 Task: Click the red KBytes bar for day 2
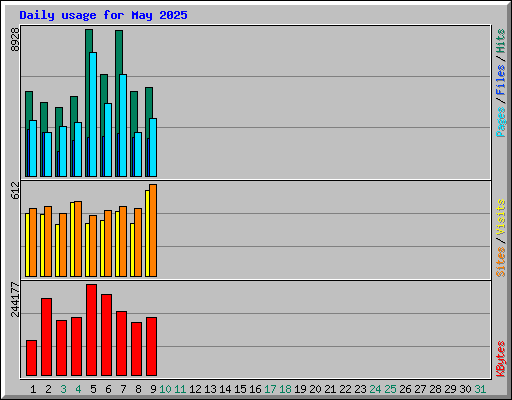click(x=46, y=337)
